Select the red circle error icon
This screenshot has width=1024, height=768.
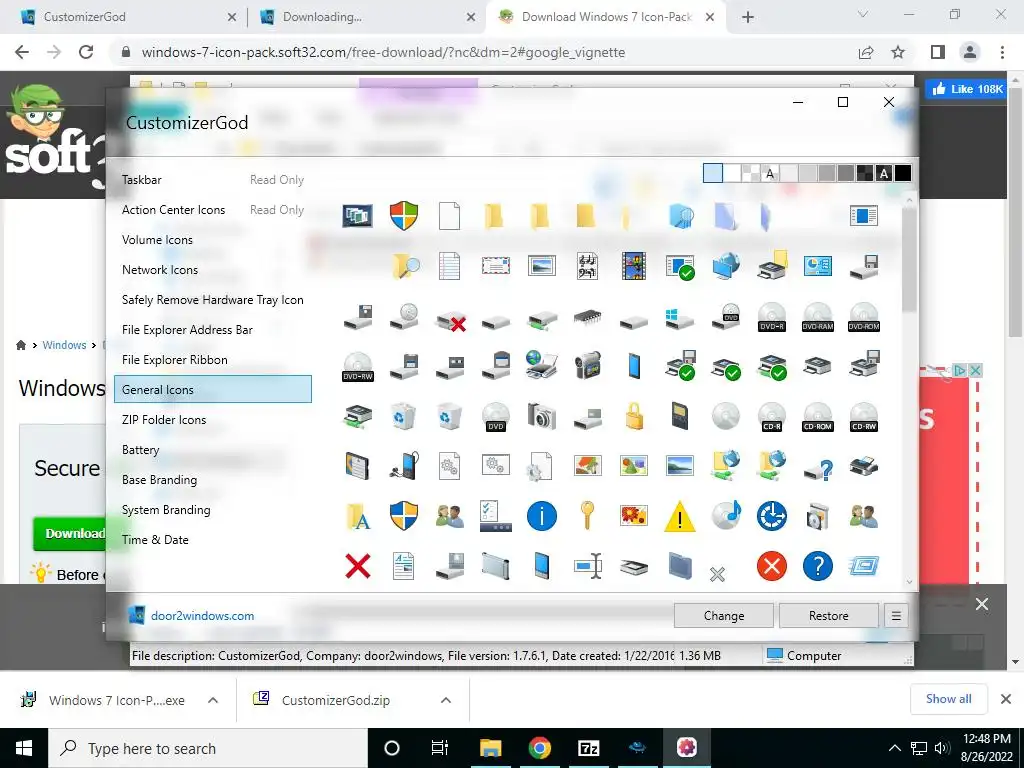point(772,566)
